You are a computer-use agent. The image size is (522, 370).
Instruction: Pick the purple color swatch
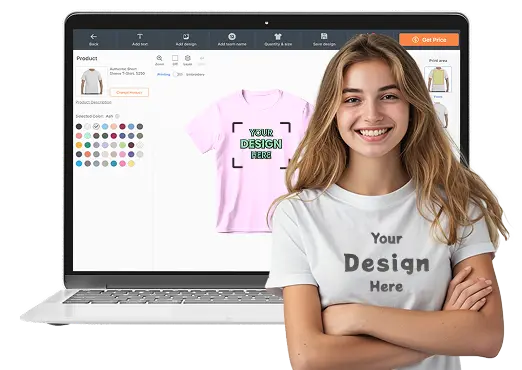pos(131,154)
